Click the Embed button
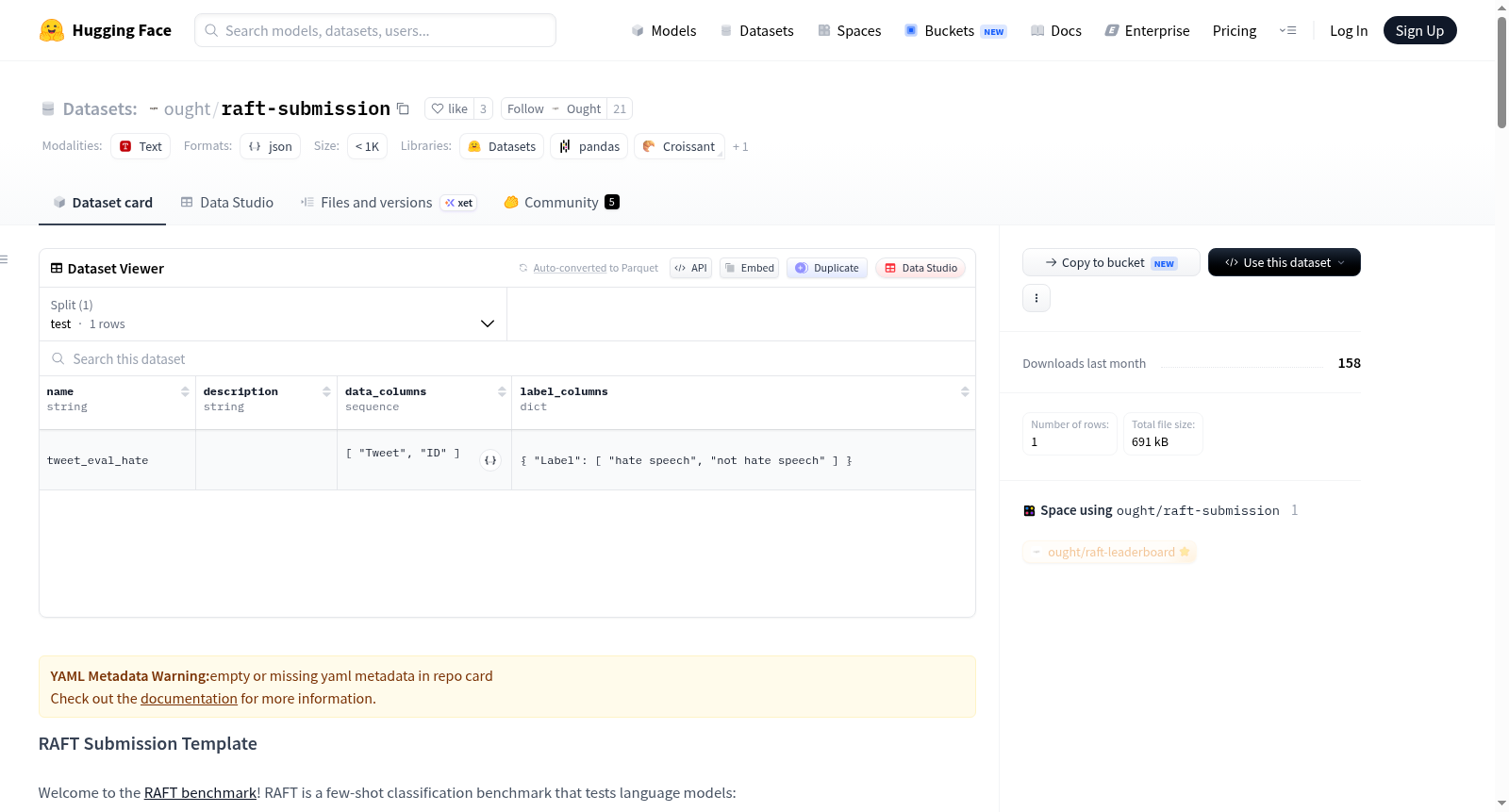The height and width of the screenshot is (812, 1509). [x=750, y=268]
